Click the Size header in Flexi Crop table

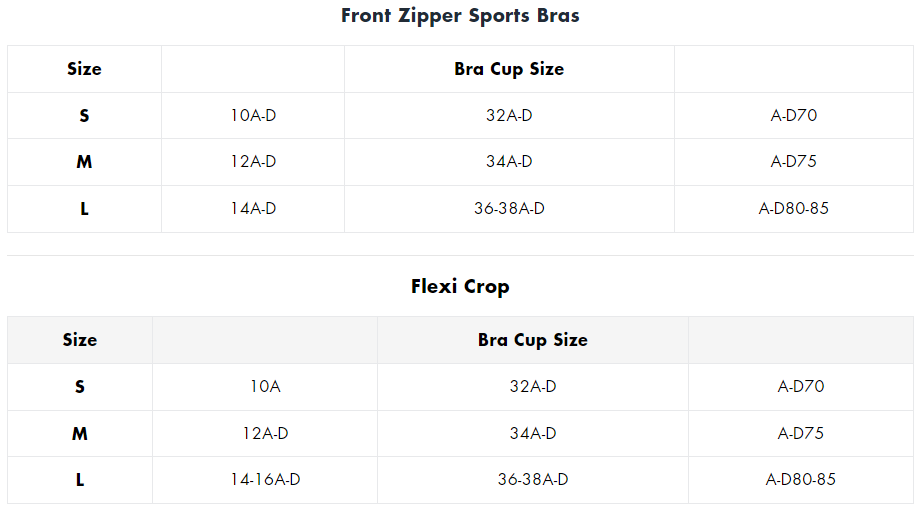pyautogui.click(x=80, y=340)
